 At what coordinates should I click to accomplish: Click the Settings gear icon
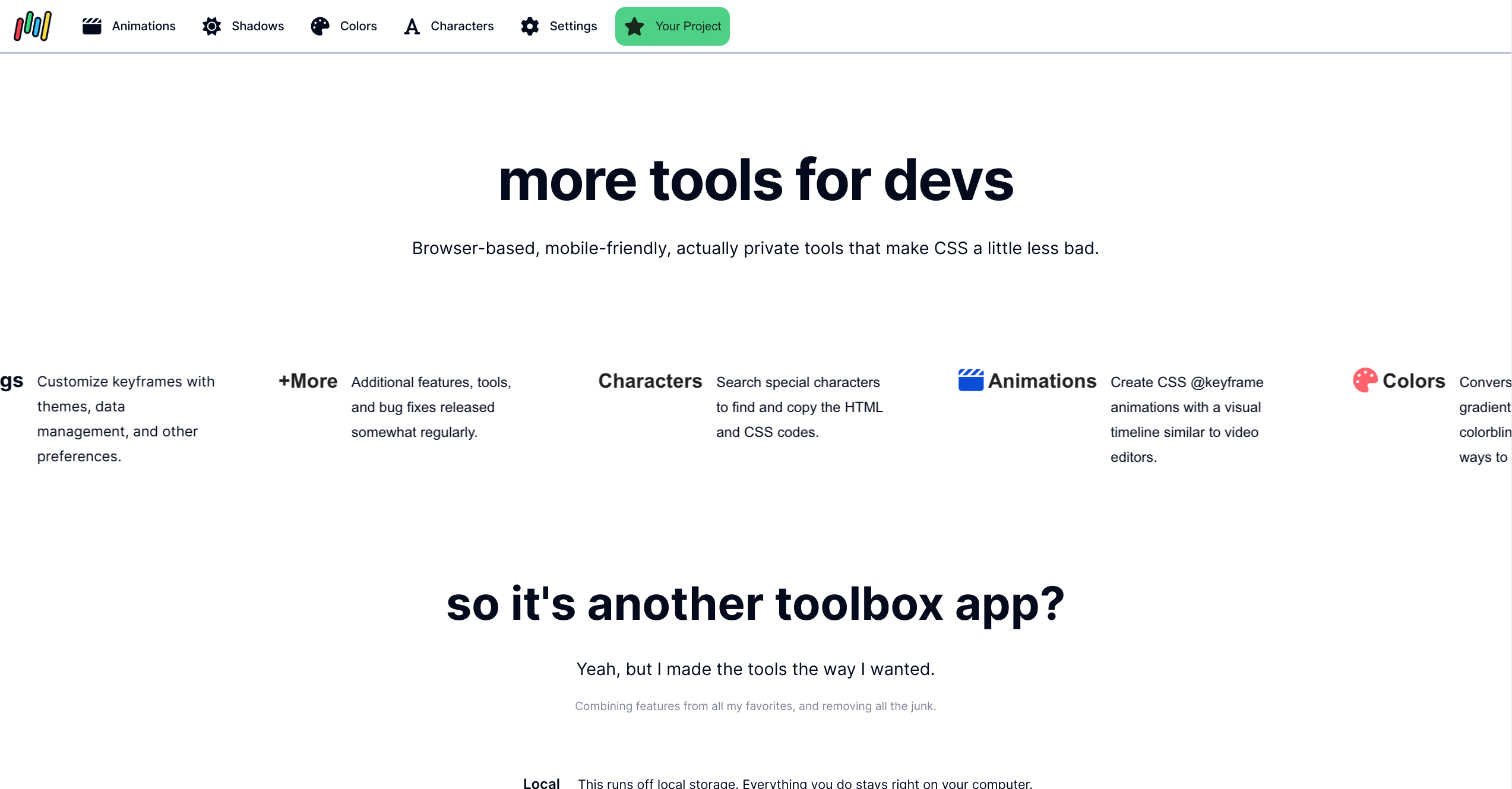pyautogui.click(x=530, y=26)
